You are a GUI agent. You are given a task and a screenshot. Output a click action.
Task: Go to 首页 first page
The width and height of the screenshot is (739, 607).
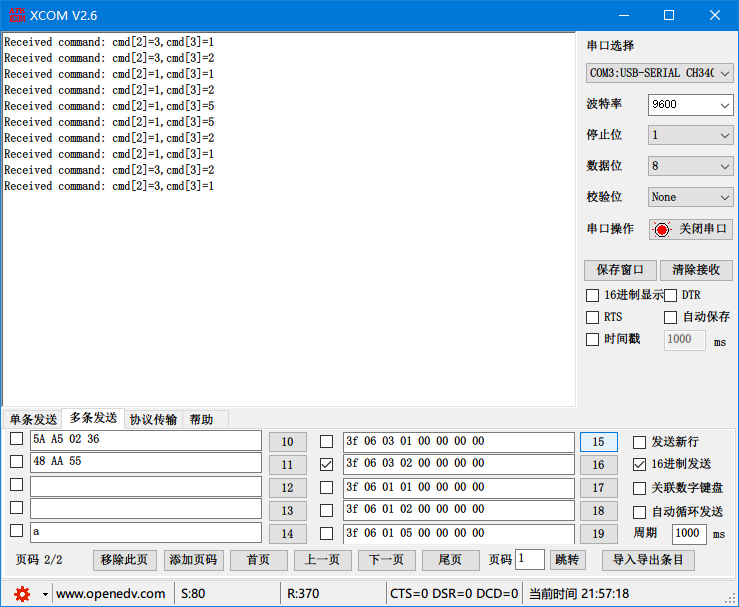coord(258,560)
